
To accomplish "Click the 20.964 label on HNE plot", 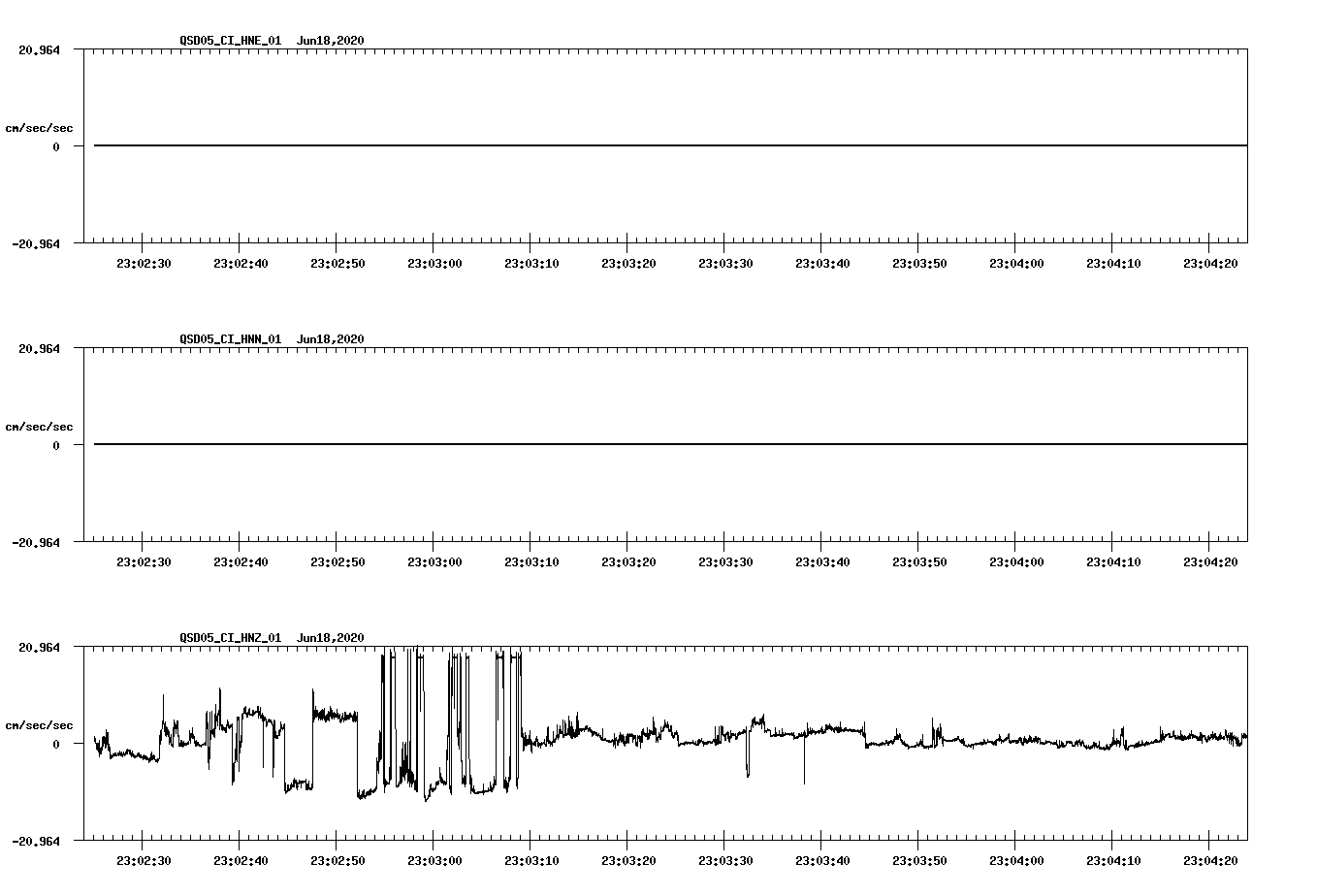I will [x=39, y=50].
